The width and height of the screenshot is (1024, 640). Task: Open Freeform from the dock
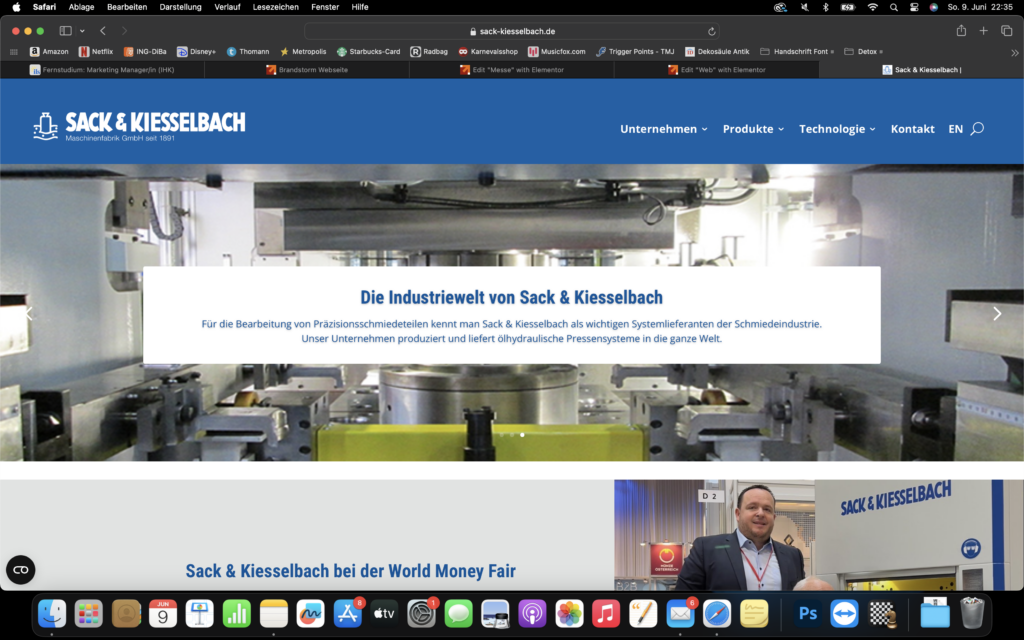tap(310, 614)
